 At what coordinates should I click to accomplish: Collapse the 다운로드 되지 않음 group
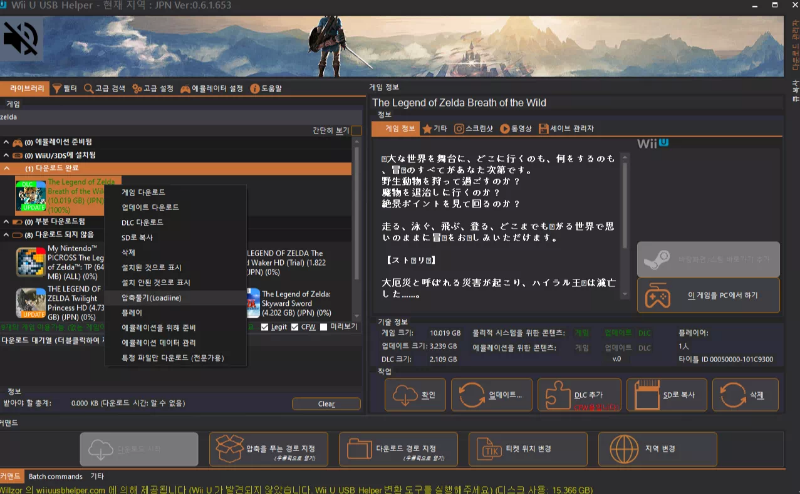coord(6,235)
